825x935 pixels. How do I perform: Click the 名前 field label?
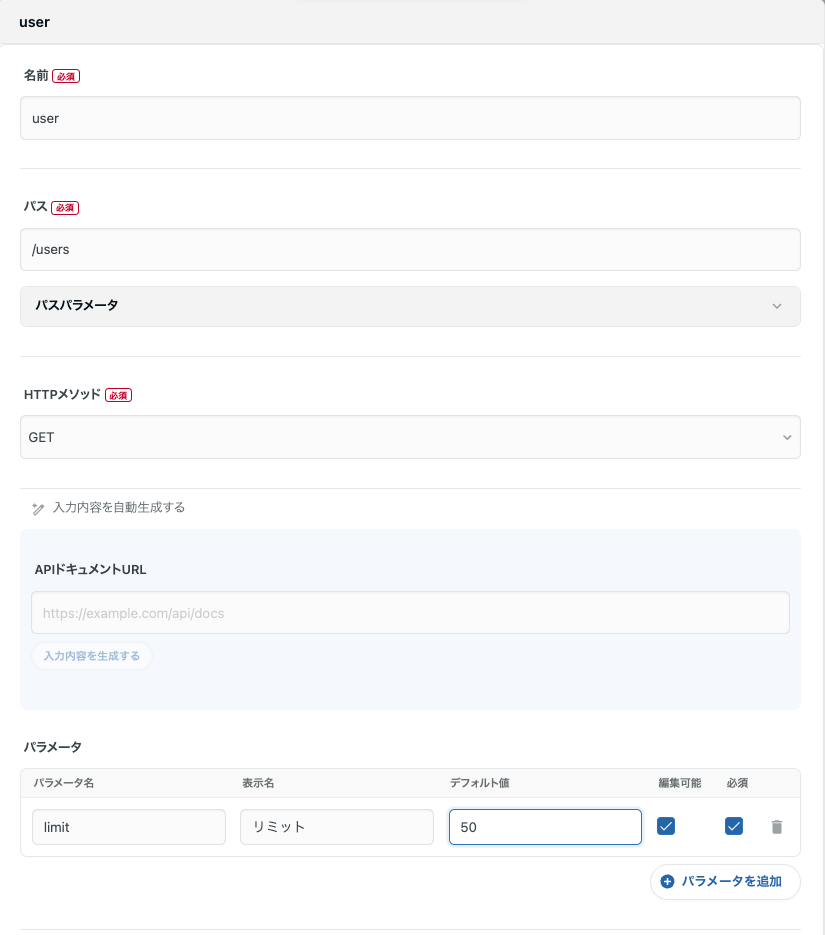pyautogui.click(x=36, y=76)
